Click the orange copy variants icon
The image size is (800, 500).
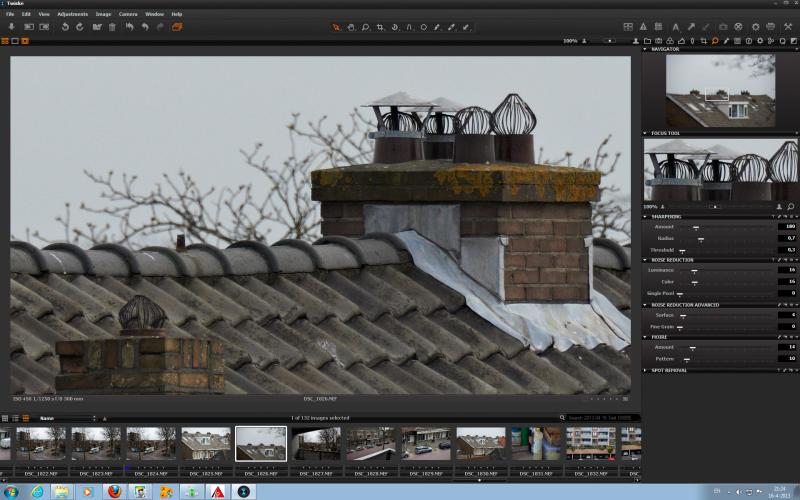click(177, 27)
